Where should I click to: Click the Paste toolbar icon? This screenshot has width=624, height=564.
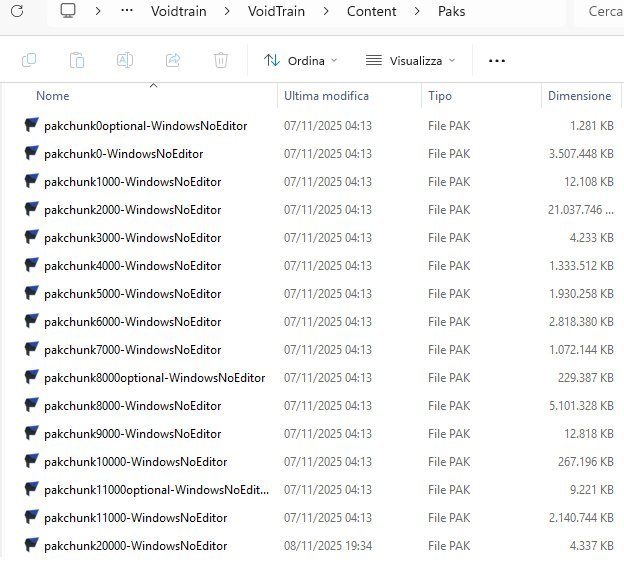click(x=77, y=60)
